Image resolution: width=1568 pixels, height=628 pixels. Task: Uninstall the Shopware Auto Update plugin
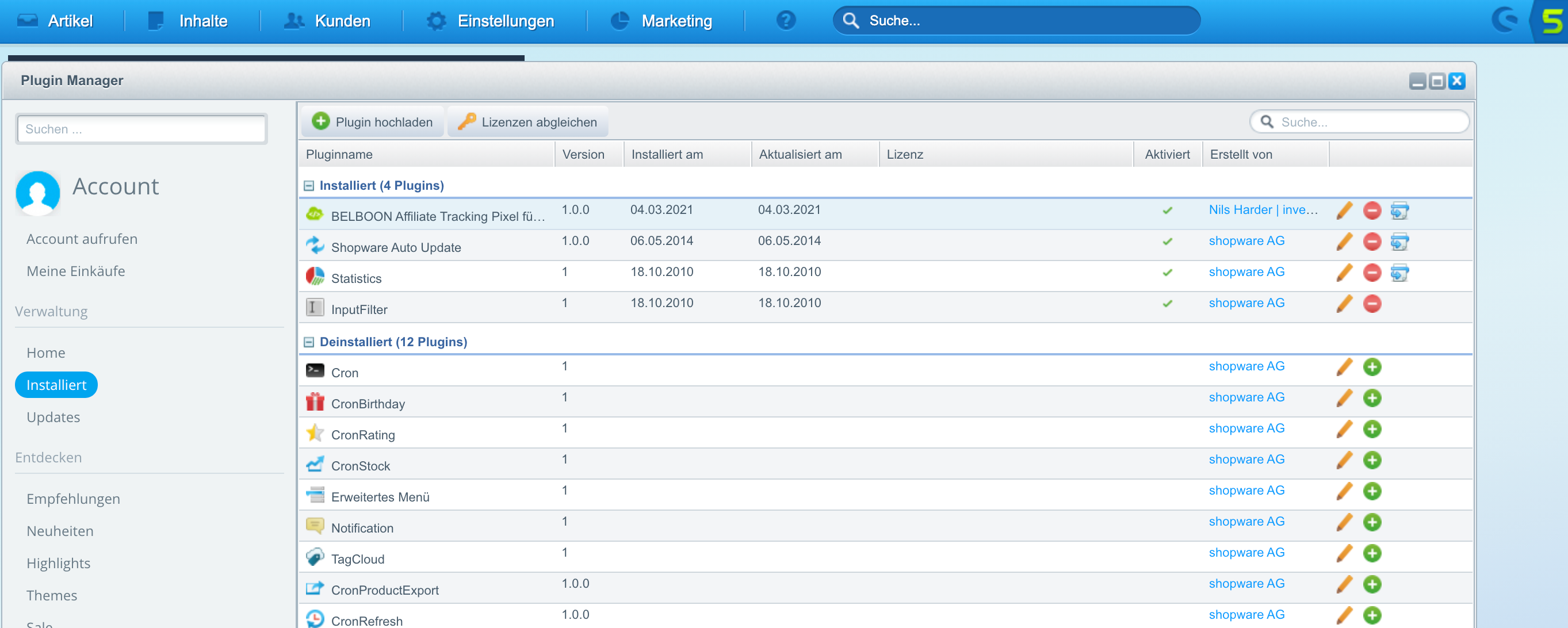click(1372, 242)
